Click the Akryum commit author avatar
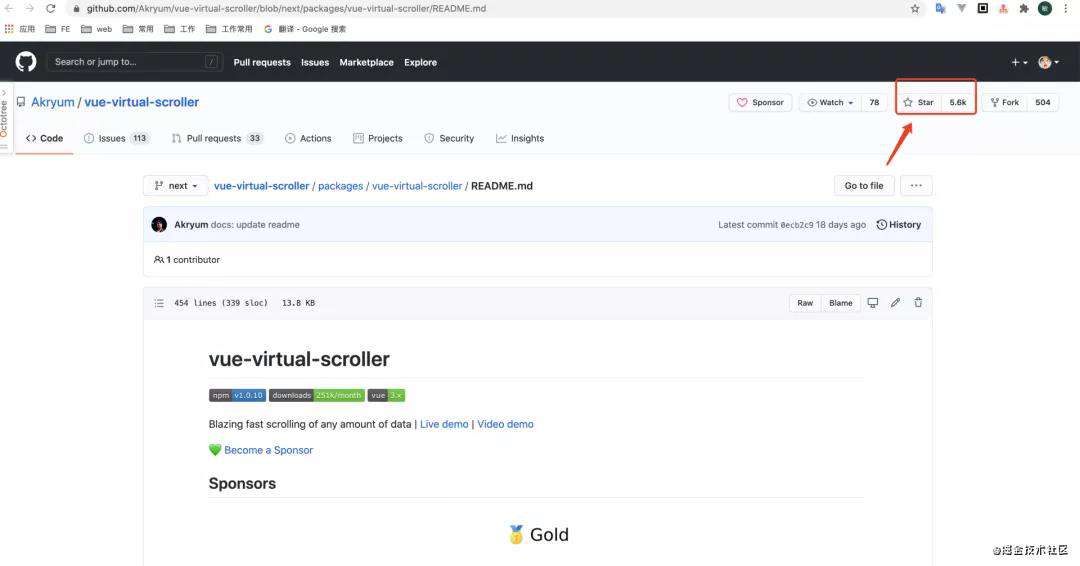The width and height of the screenshot is (1080, 566). [159, 224]
